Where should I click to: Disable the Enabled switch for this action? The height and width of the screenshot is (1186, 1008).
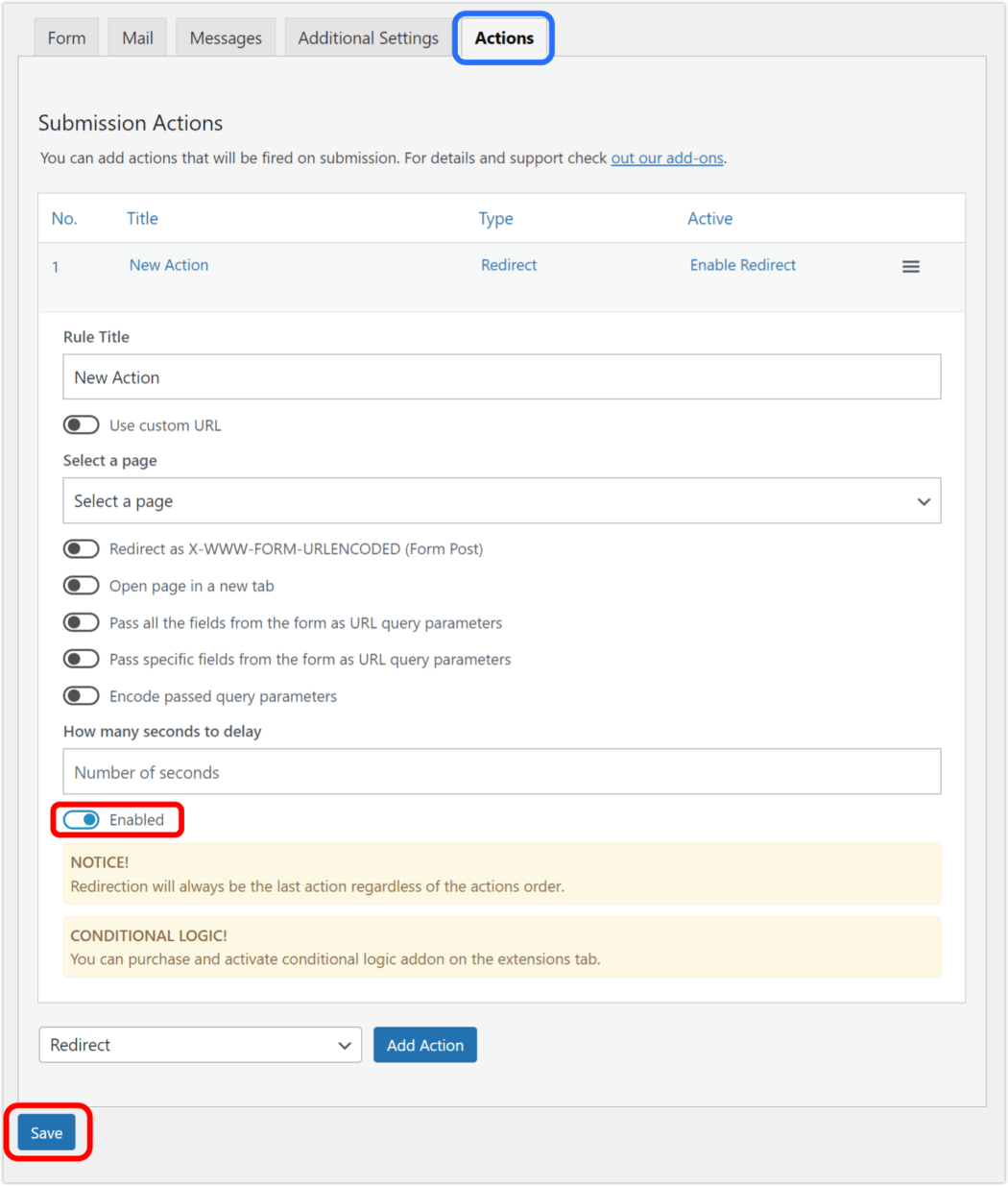[82, 819]
